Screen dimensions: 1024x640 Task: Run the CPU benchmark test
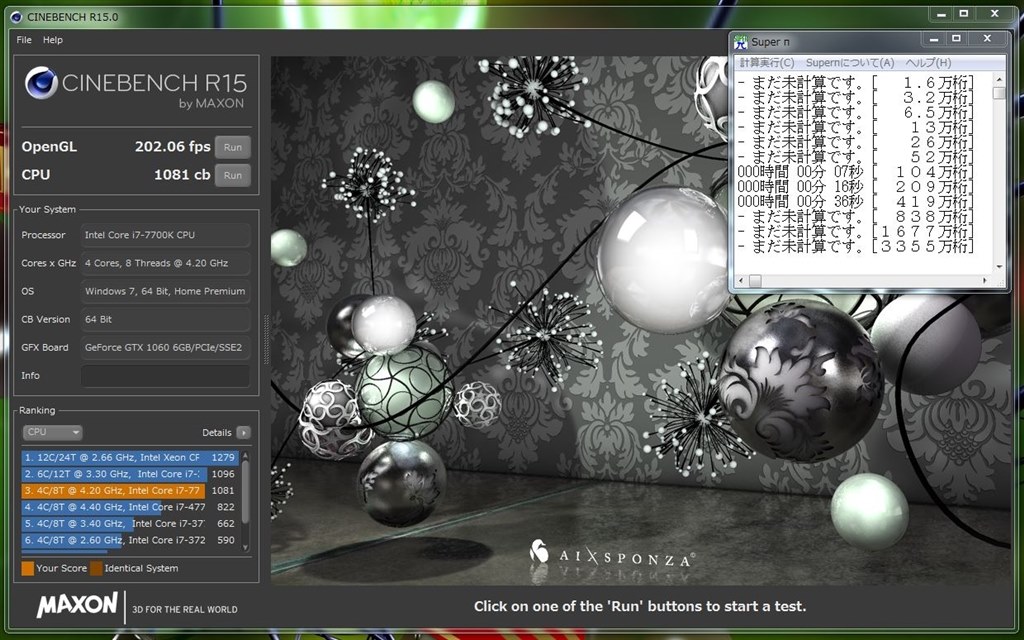click(232, 175)
